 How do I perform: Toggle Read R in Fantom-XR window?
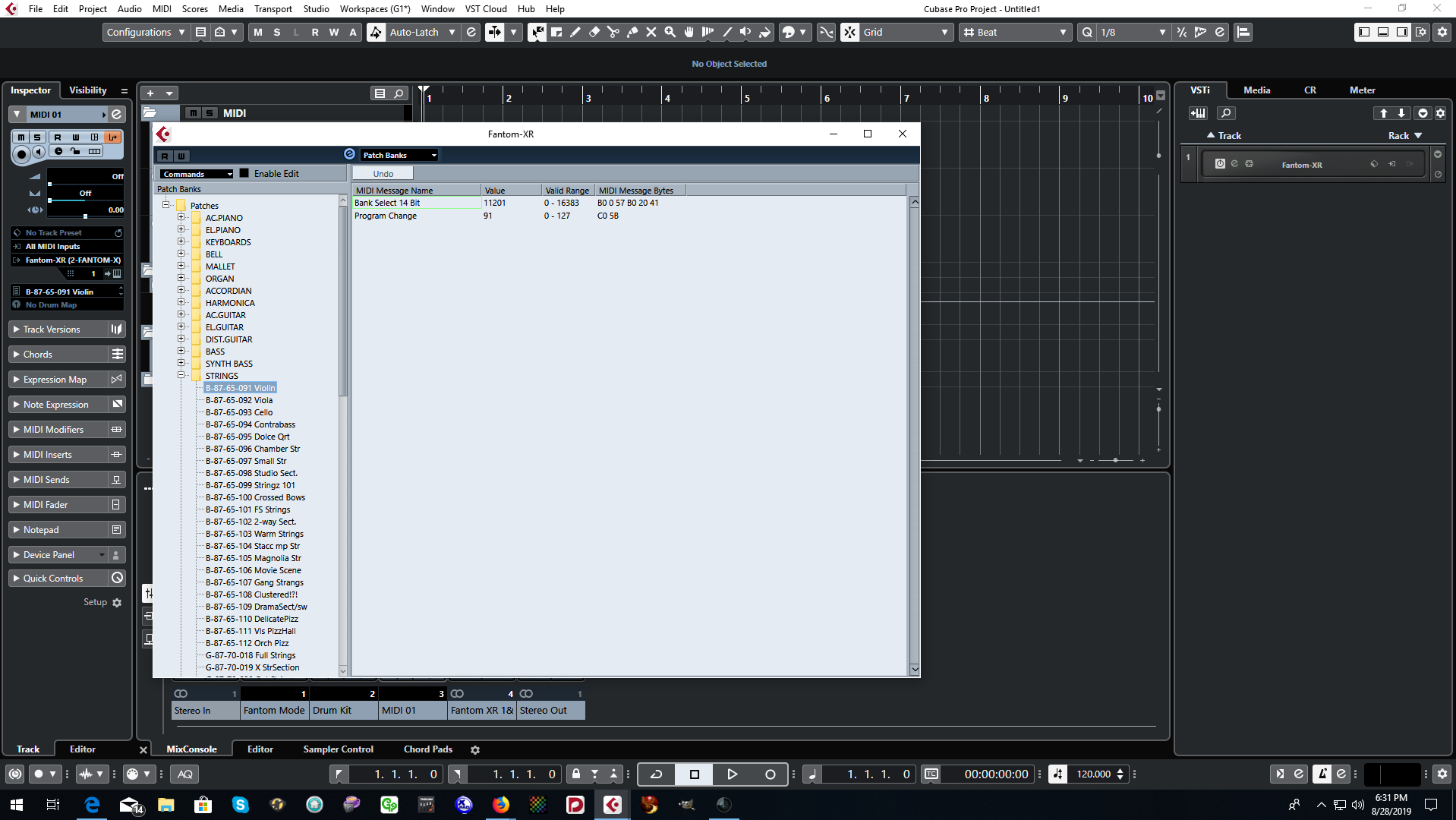pyautogui.click(x=164, y=156)
